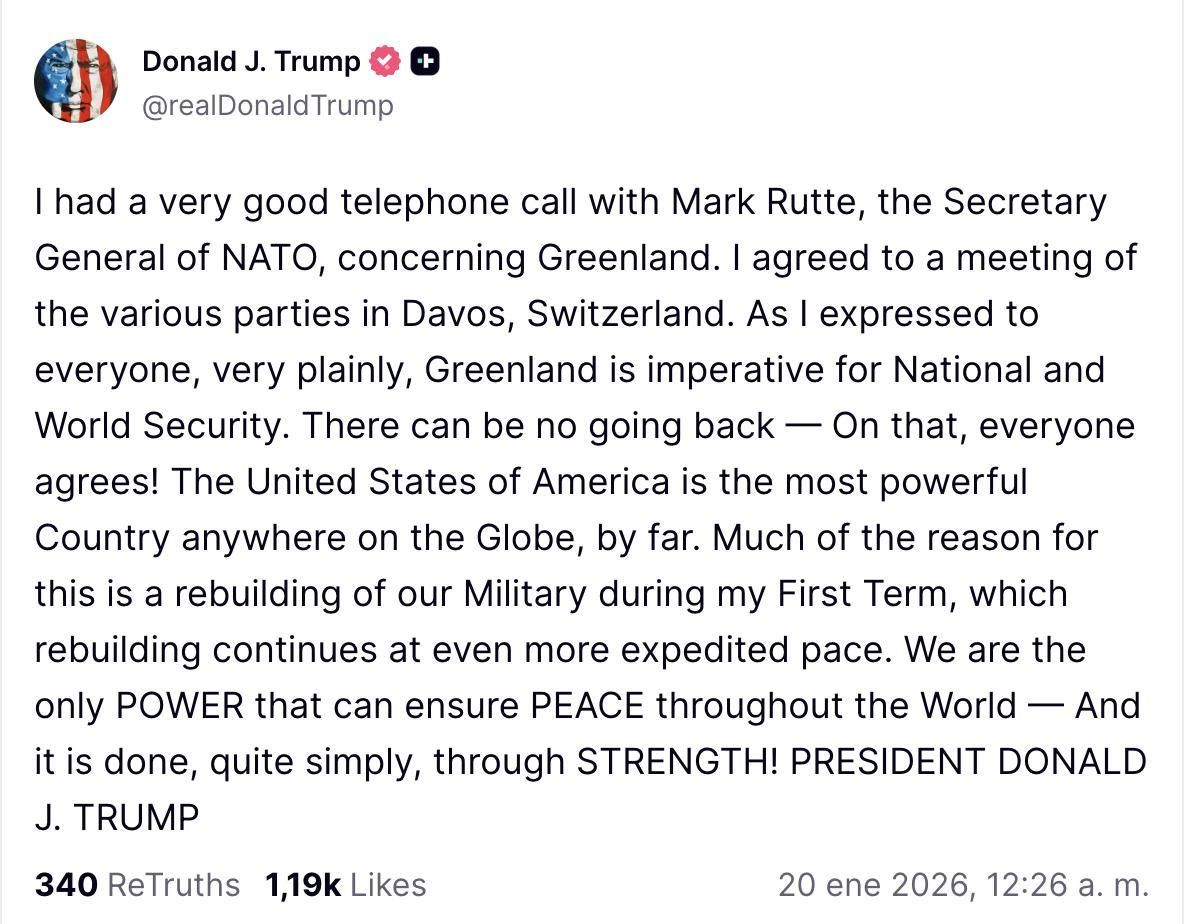Click the word NATO in the post
The height and width of the screenshot is (924, 1184).
pyautogui.click(x=270, y=257)
